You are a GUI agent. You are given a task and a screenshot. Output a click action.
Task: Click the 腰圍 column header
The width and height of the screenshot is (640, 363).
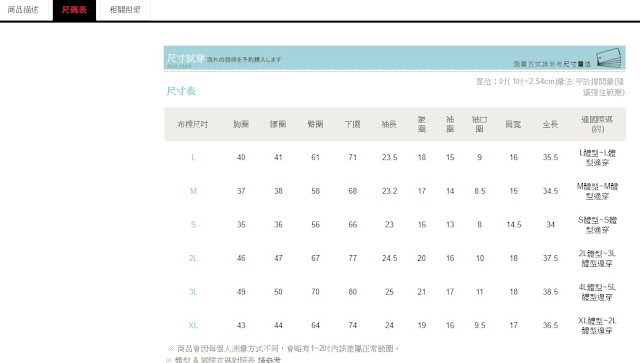278,124
